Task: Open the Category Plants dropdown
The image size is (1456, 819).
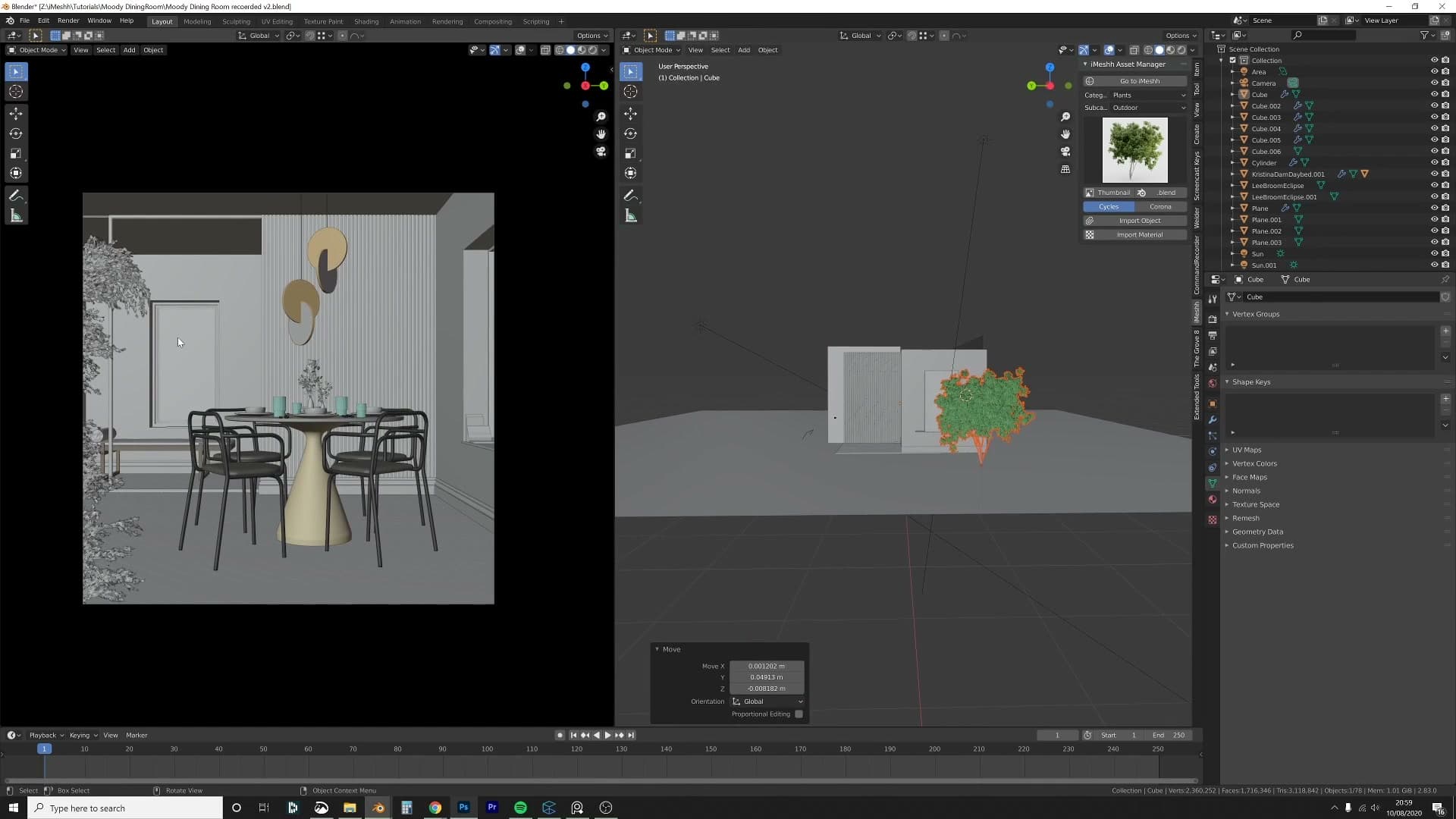Action: (x=1148, y=96)
